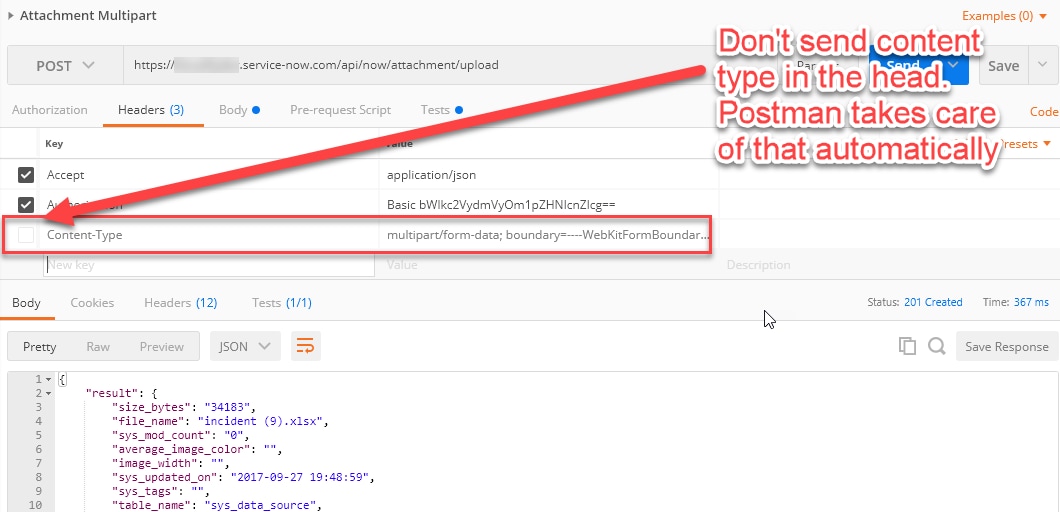Click the "average_image_color" line

click(x=197, y=449)
